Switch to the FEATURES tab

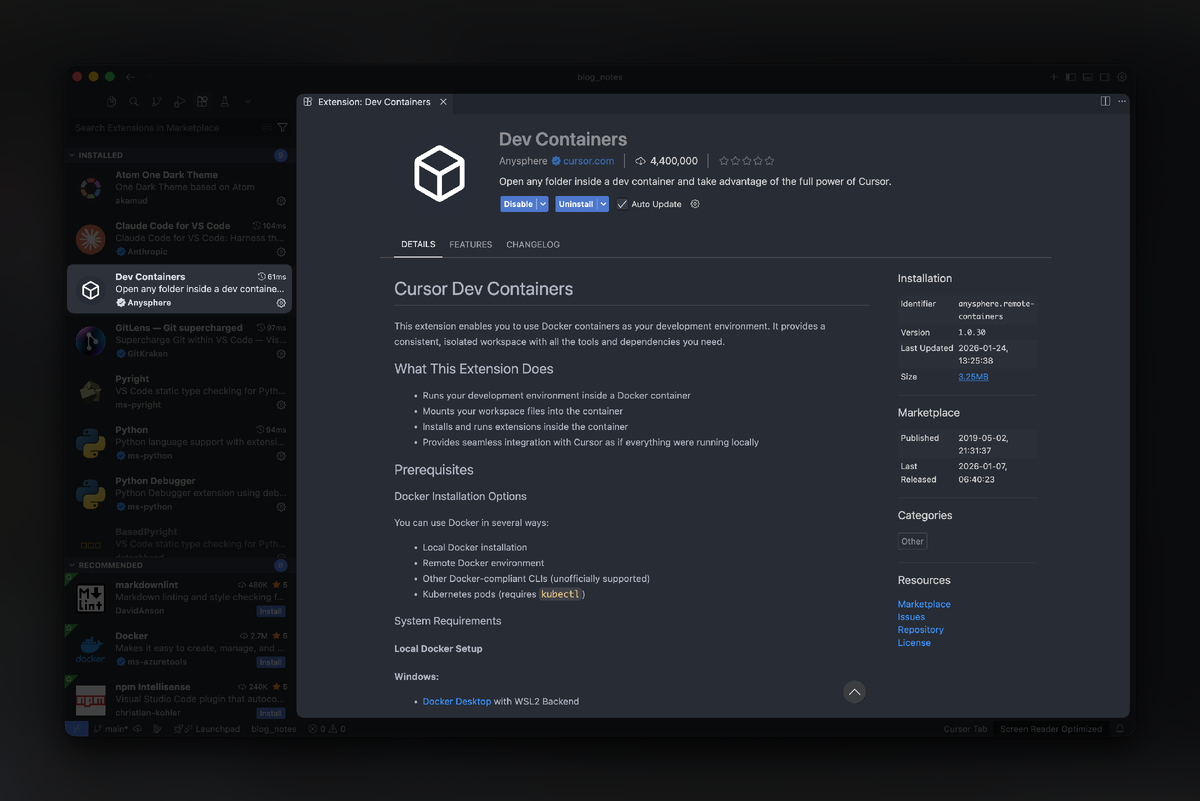(470, 245)
